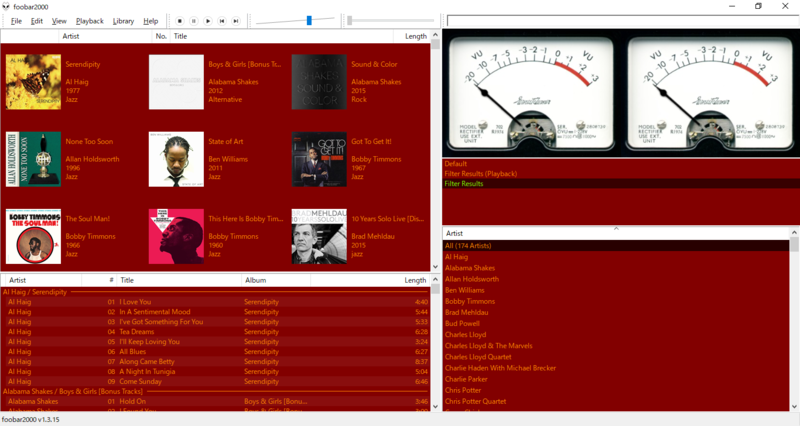This screenshot has width=800, height=426.
Task: Start playback with the Play button
Action: 208,21
